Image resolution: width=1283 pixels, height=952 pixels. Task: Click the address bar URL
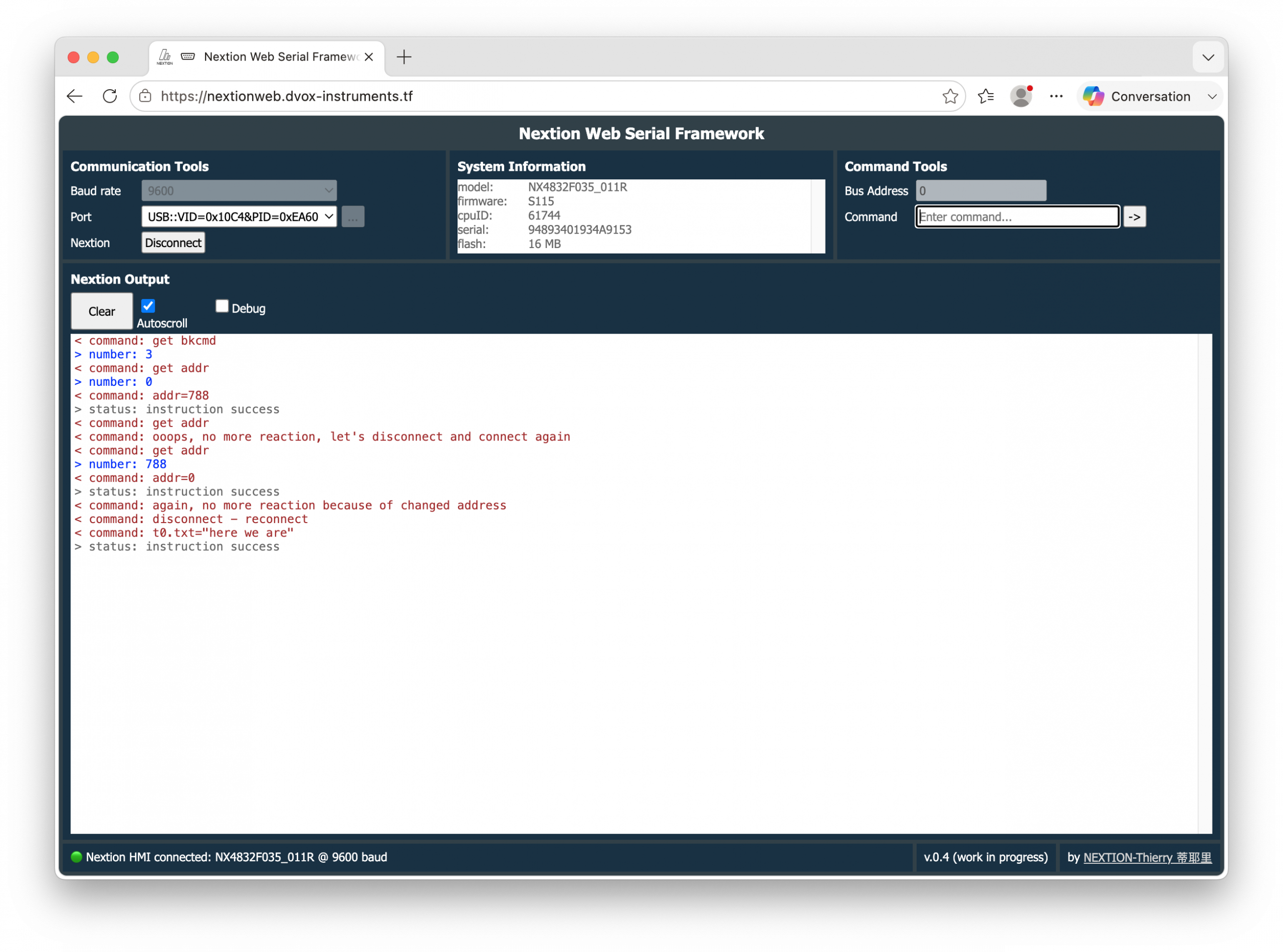tap(287, 96)
